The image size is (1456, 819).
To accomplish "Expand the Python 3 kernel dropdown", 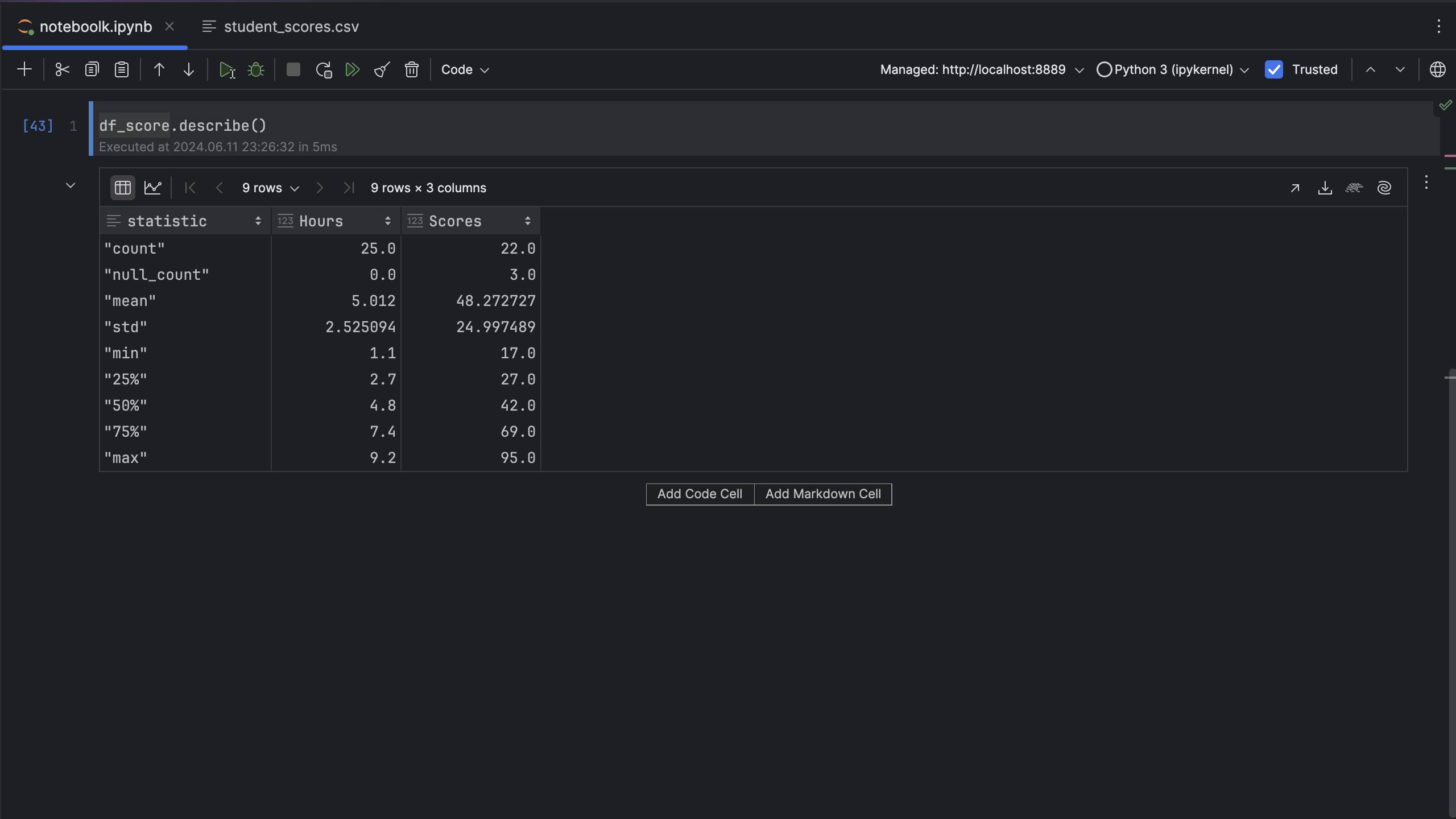I will [1245, 69].
